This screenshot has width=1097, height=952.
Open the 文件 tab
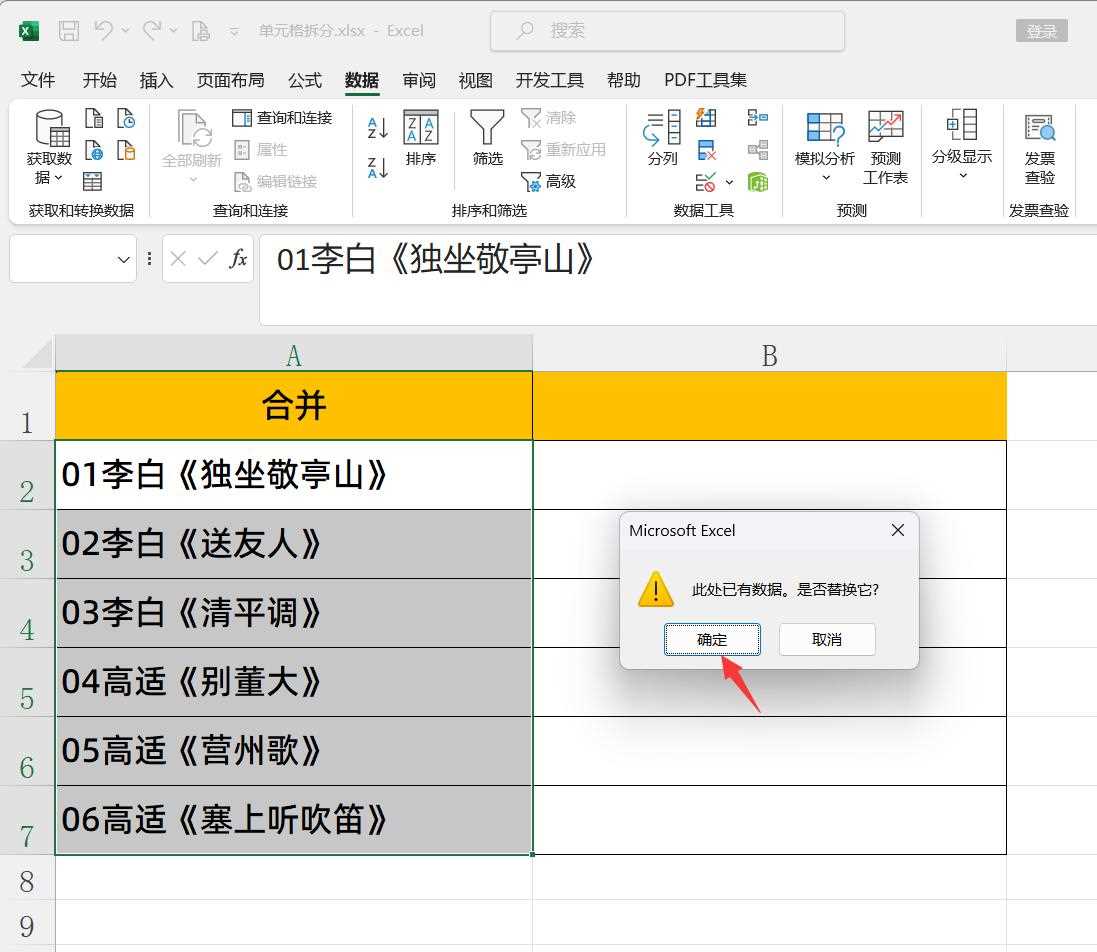pos(38,80)
